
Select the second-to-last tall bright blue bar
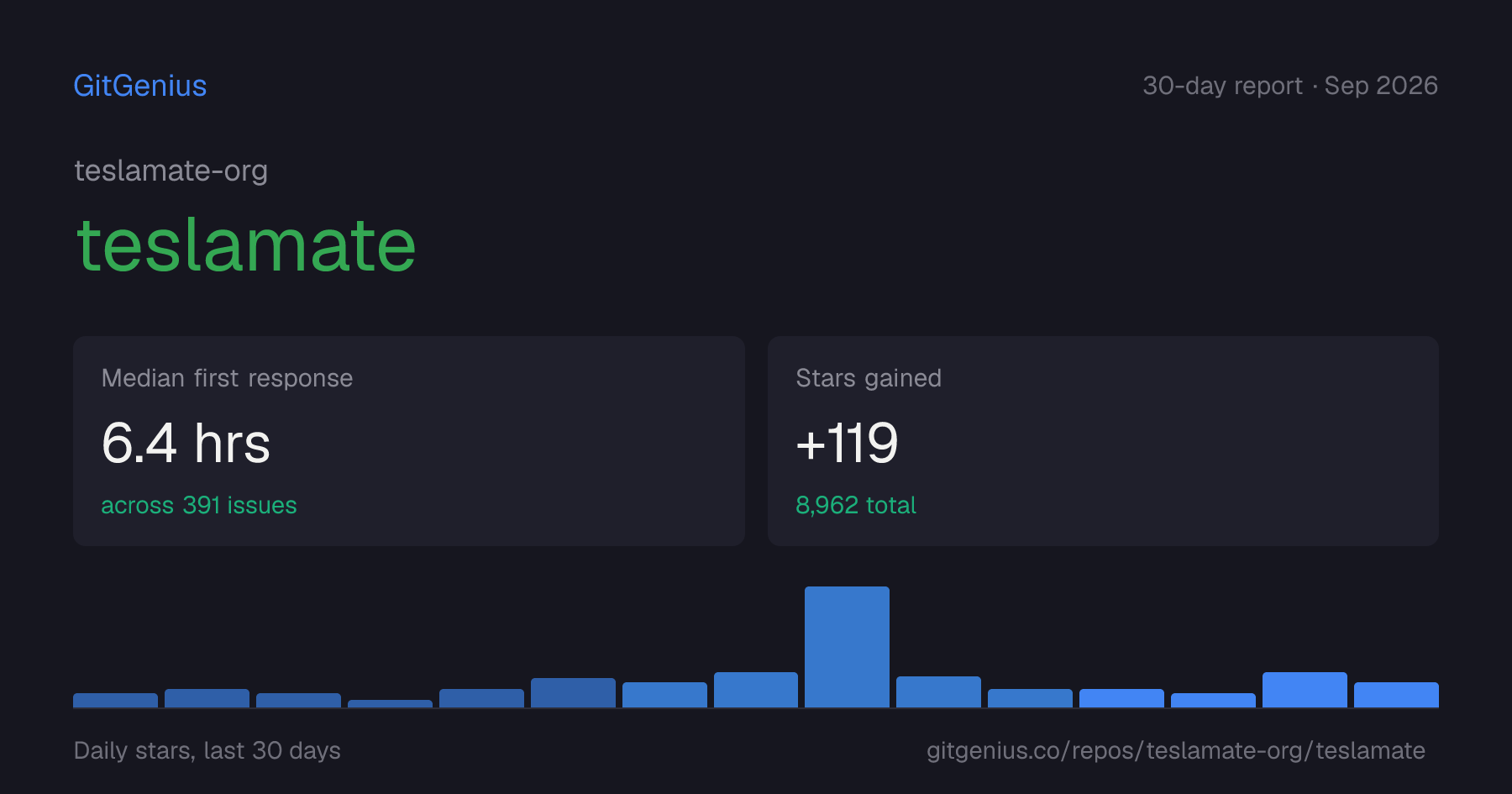tap(1305, 690)
